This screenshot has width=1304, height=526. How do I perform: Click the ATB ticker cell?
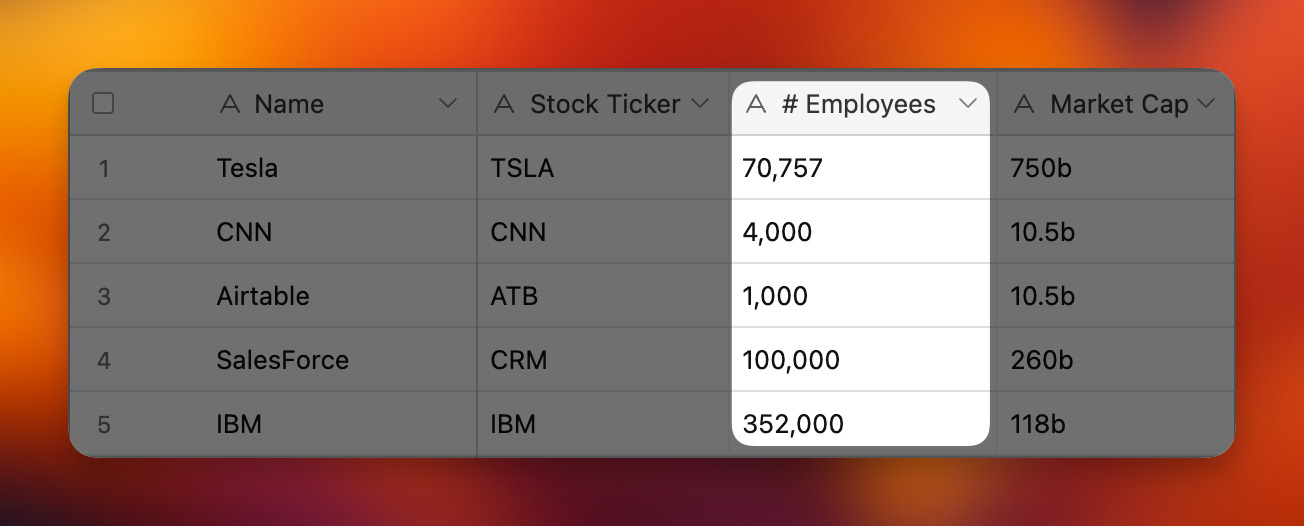coord(514,296)
